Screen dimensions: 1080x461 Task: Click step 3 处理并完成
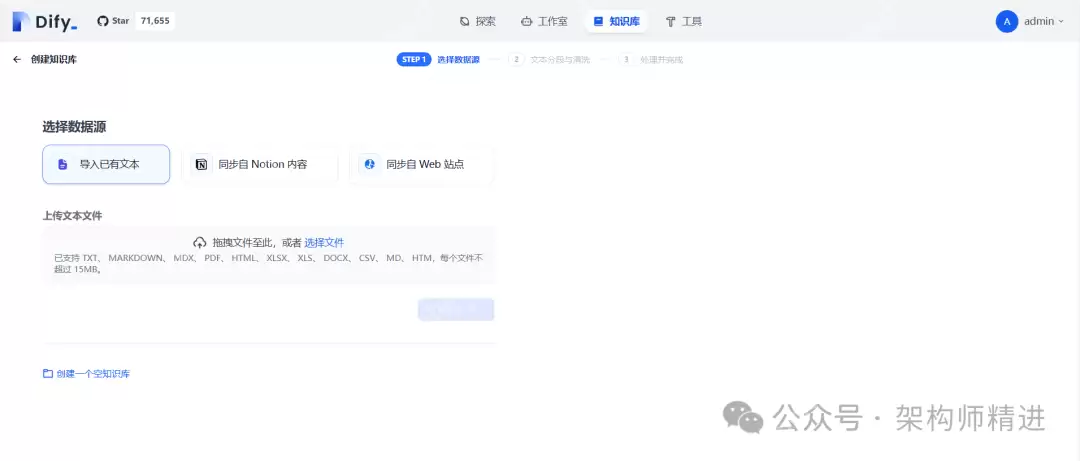(651, 60)
